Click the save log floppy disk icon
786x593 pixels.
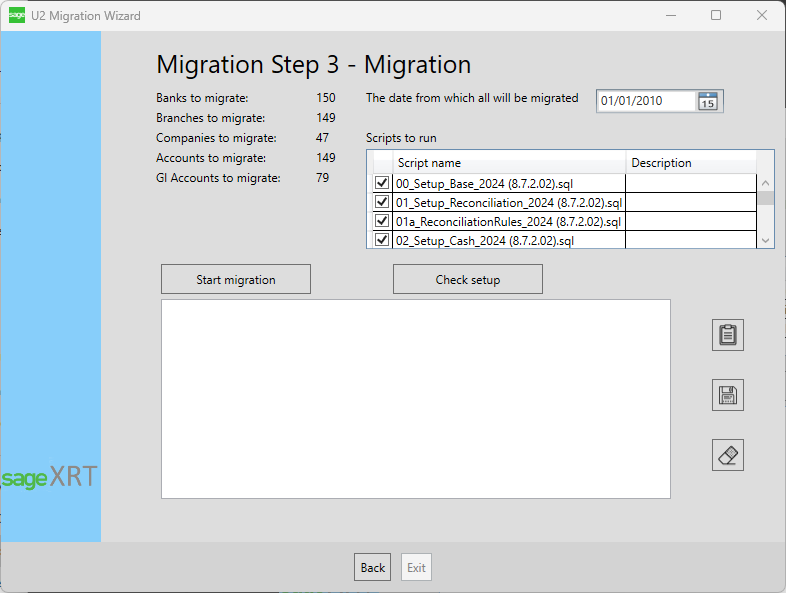coord(727,395)
